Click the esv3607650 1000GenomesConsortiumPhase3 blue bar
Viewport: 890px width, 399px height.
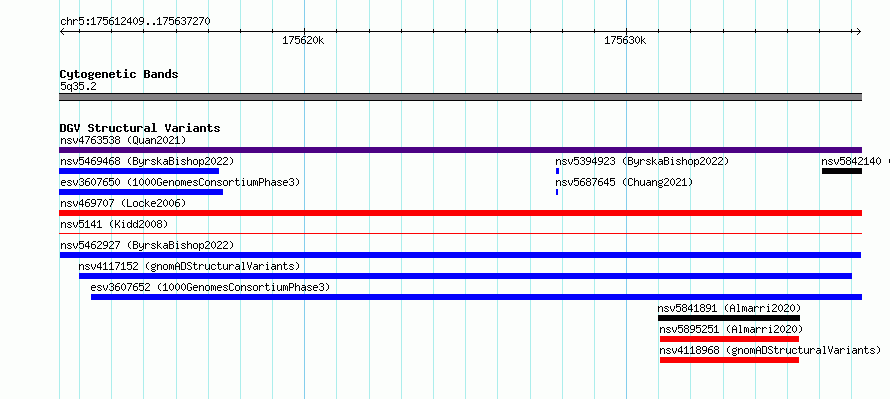(141, 192)
